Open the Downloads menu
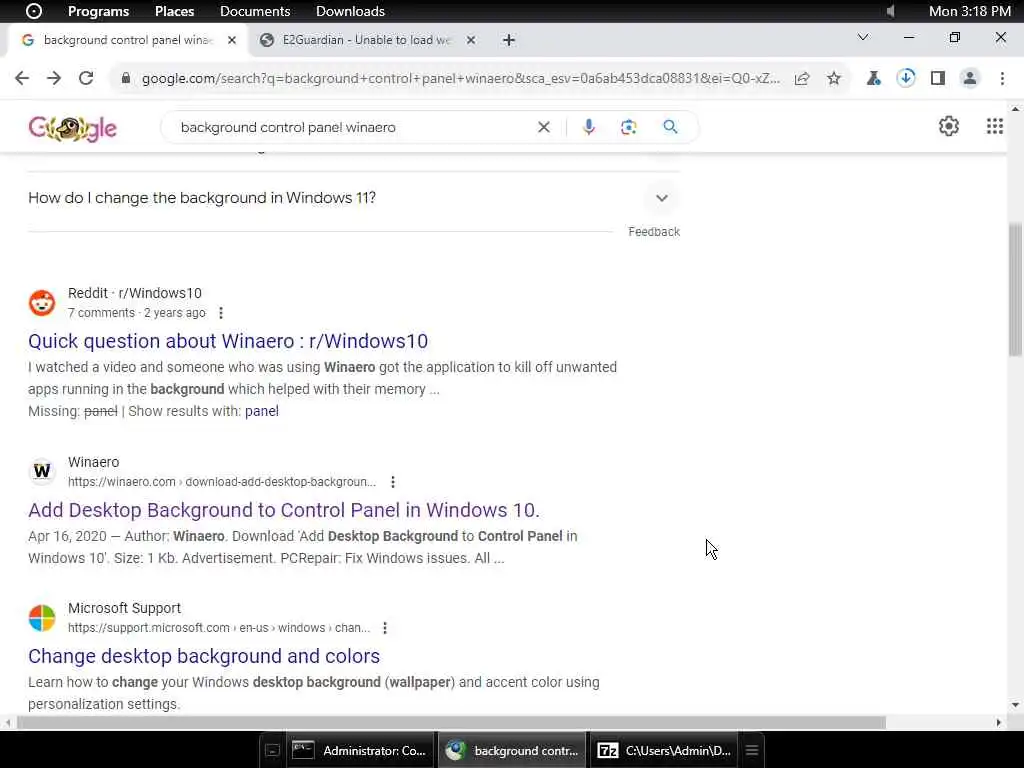This screenshot has width=1024, height=768. click(350, 11)
